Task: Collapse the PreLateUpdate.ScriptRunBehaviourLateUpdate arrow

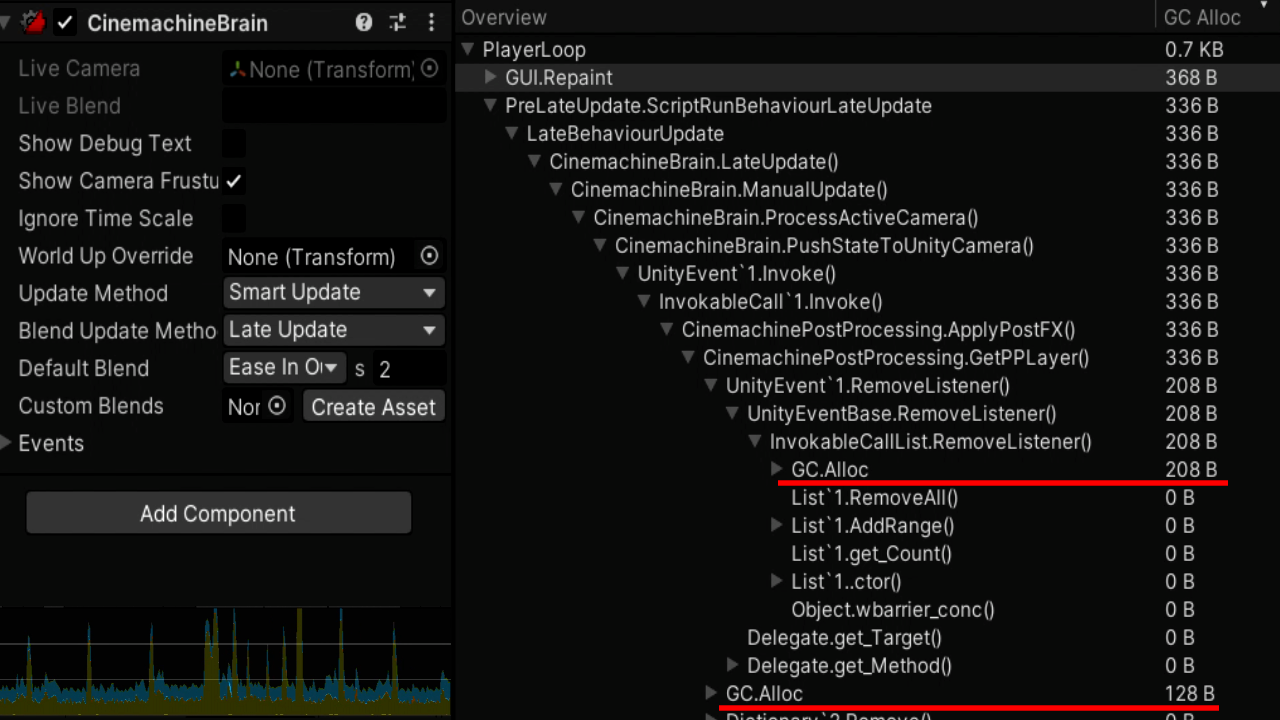Action: click(x=490, y=105)
